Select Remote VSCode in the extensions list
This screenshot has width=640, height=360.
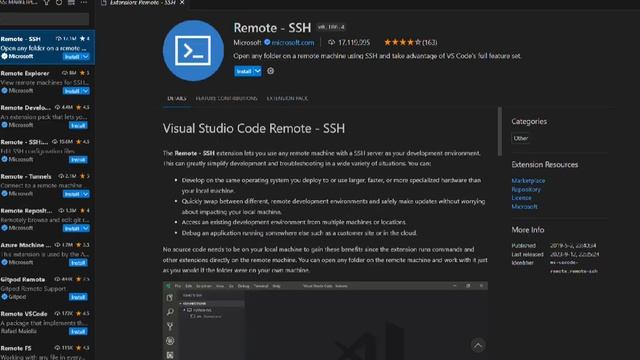coord(47,322)
